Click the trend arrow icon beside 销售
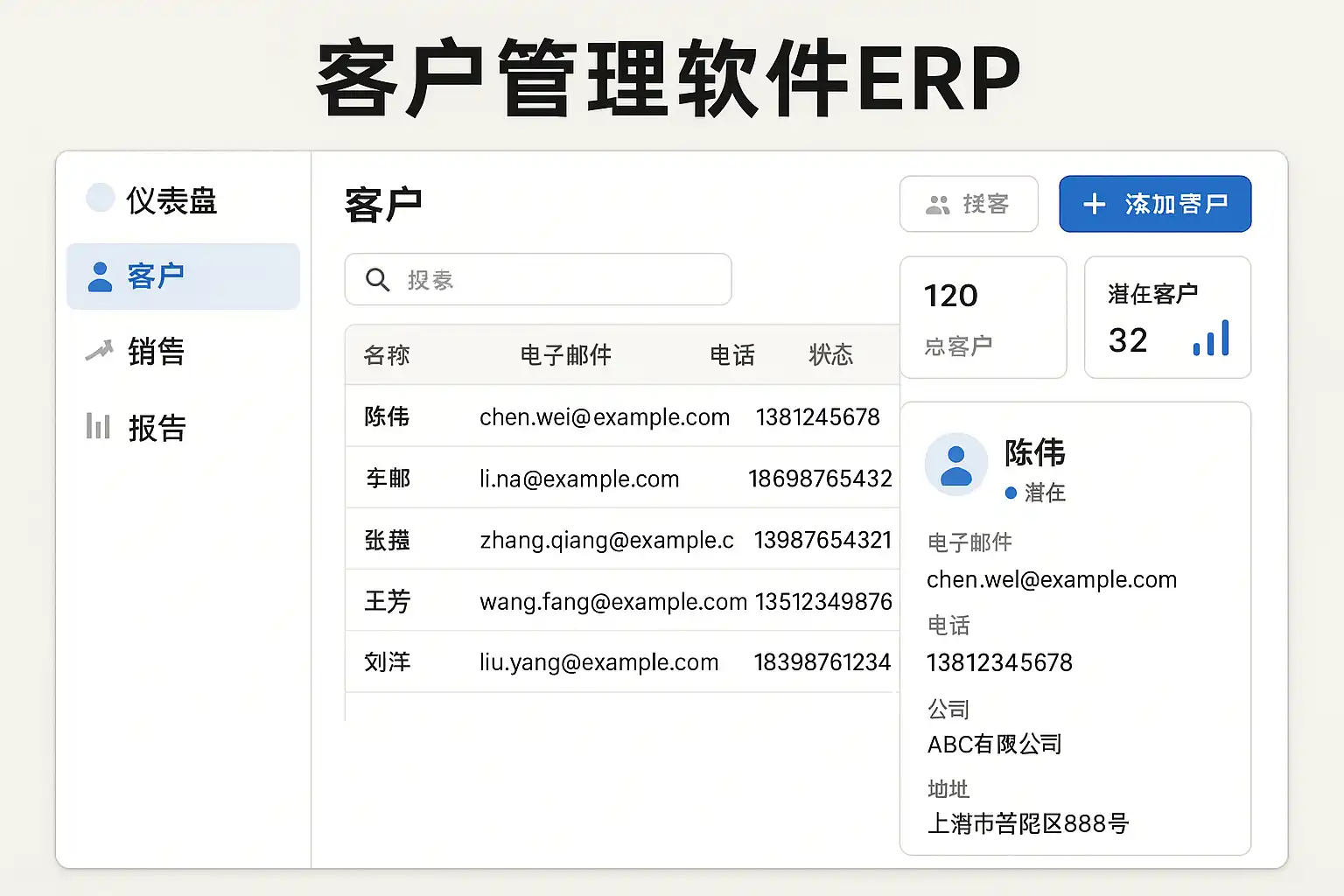This screenshot has height=896, width=1344. [x=99, y=351]
